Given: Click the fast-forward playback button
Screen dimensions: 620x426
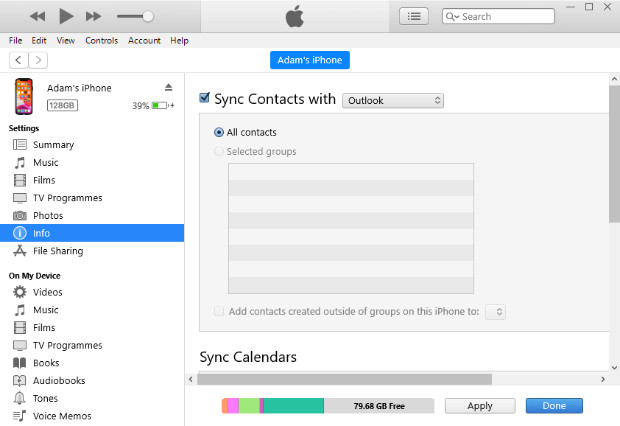Looking at the screenshot, I should pyautogui.click(x=93, y=17).
